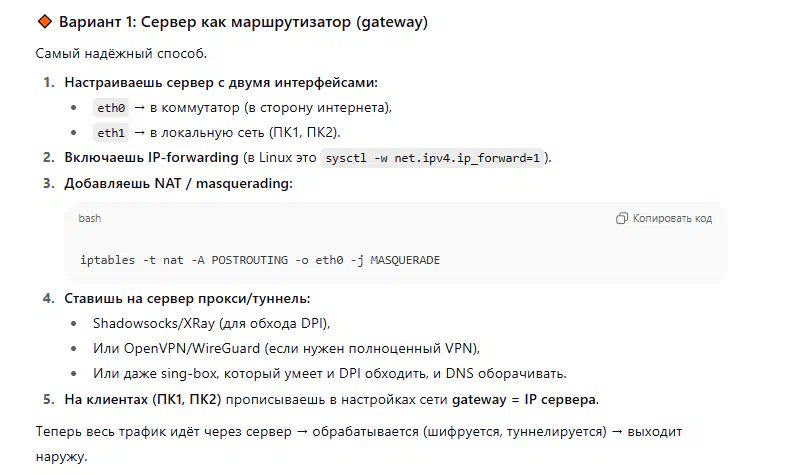
Task: Select the inline code "eth1" badge
Action: 110,132
